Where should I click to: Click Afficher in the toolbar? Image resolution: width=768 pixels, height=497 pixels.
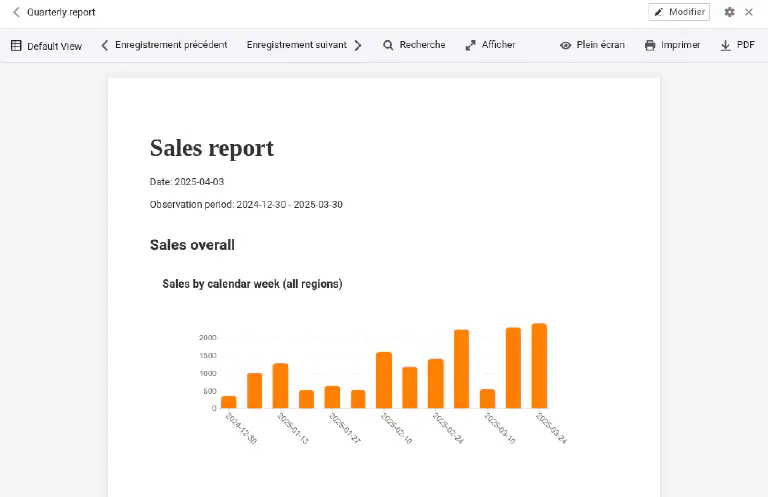(x=490, y=45)
